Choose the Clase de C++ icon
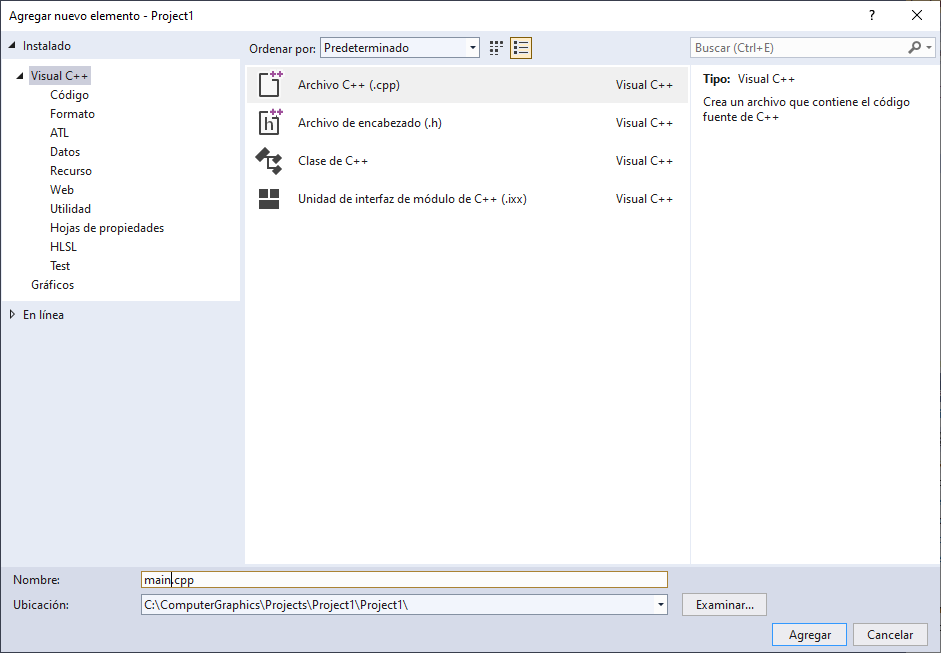The image size is (941, 653). (269, 161)
